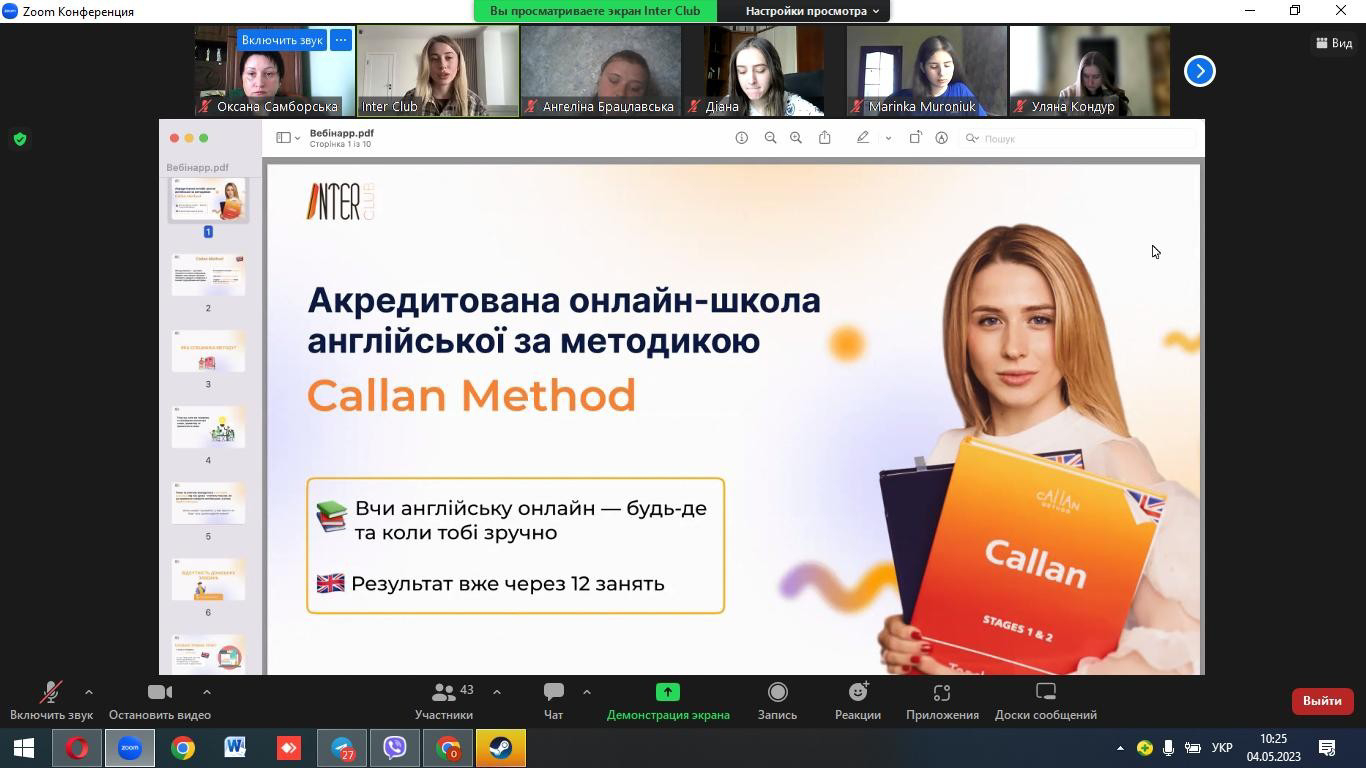Viewport: 1366px width, 768px height.
Task: Select Уляна Кондур video tile
Action: (x=1090, y=71)
